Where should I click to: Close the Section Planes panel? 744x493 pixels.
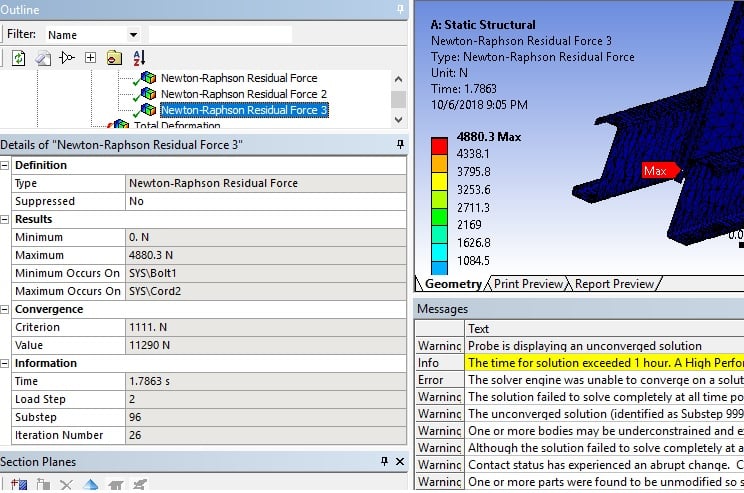click(x=400, y=461)
